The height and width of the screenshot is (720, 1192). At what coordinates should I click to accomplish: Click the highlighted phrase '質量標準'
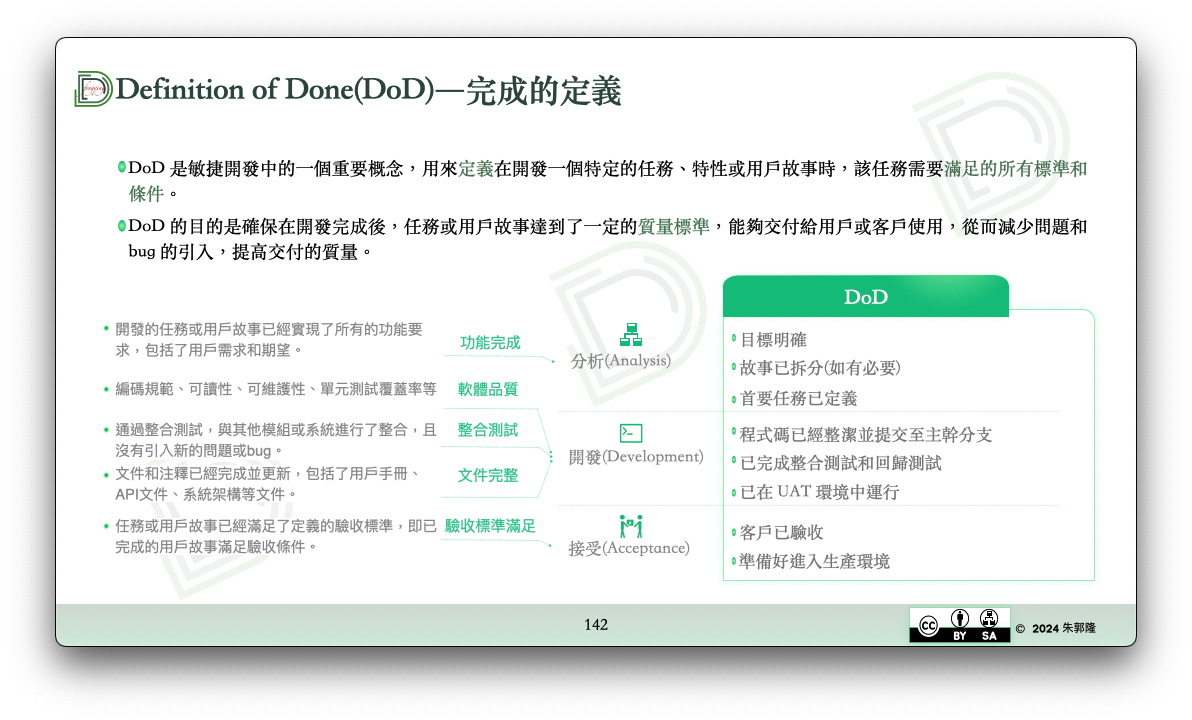(x=674, y=227)
